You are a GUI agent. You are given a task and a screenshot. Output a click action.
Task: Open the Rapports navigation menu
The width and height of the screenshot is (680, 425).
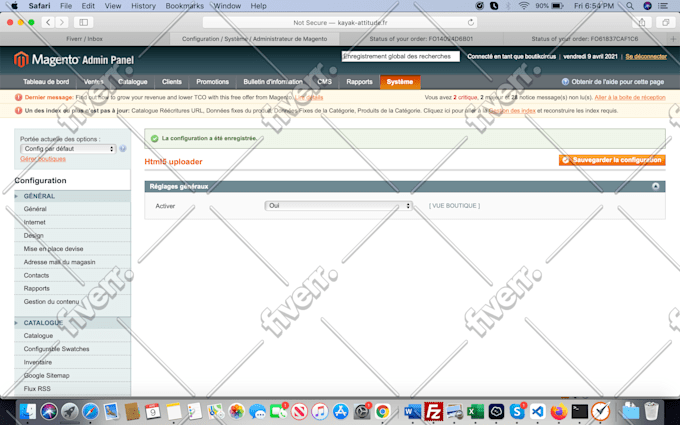point(359,82)
